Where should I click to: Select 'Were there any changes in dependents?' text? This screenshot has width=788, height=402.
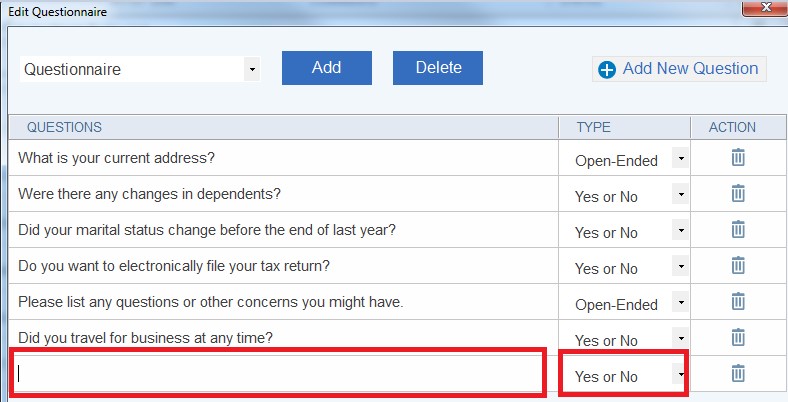pyautogui.click(x=149, y=193)
